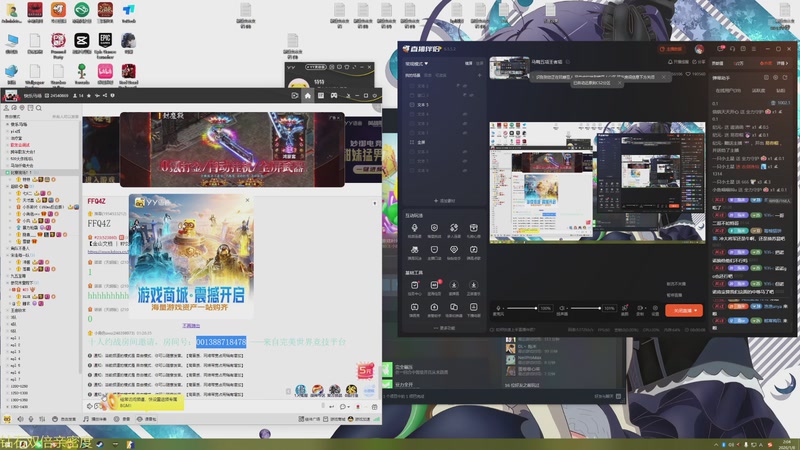Open 播放伴奏 in the YY bottom bar
The height and width of the screenshot is (450, 800).
coord(95,419)
